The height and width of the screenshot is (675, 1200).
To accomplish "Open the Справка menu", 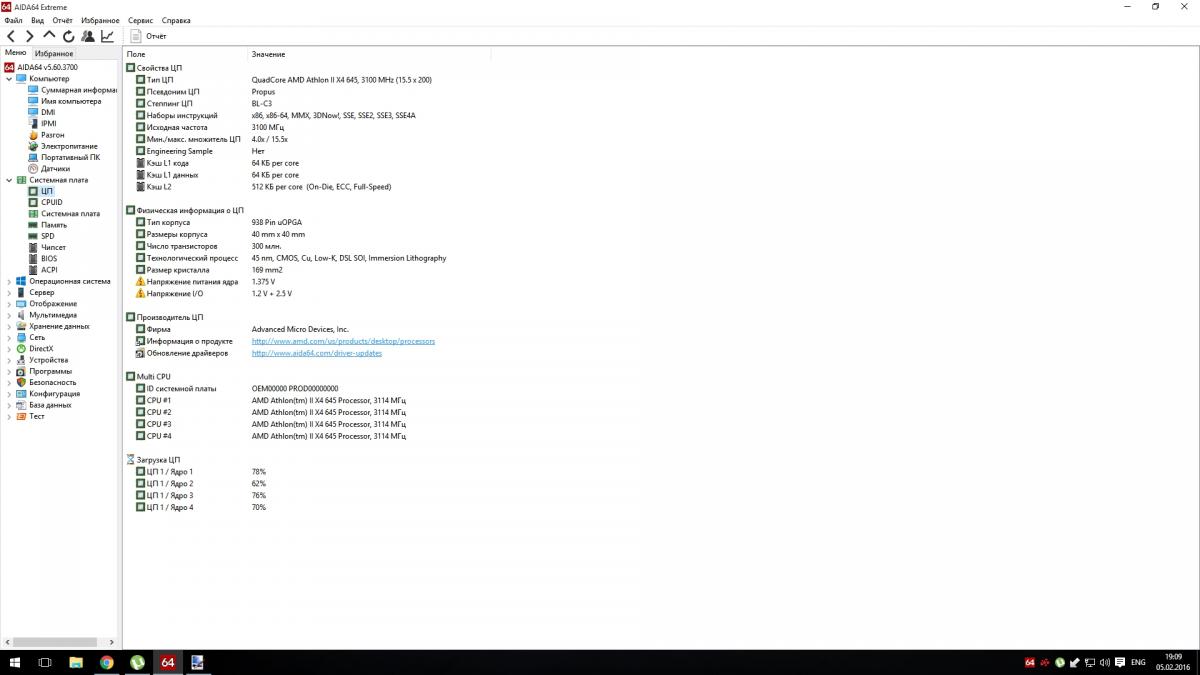I will coord(176,20).
